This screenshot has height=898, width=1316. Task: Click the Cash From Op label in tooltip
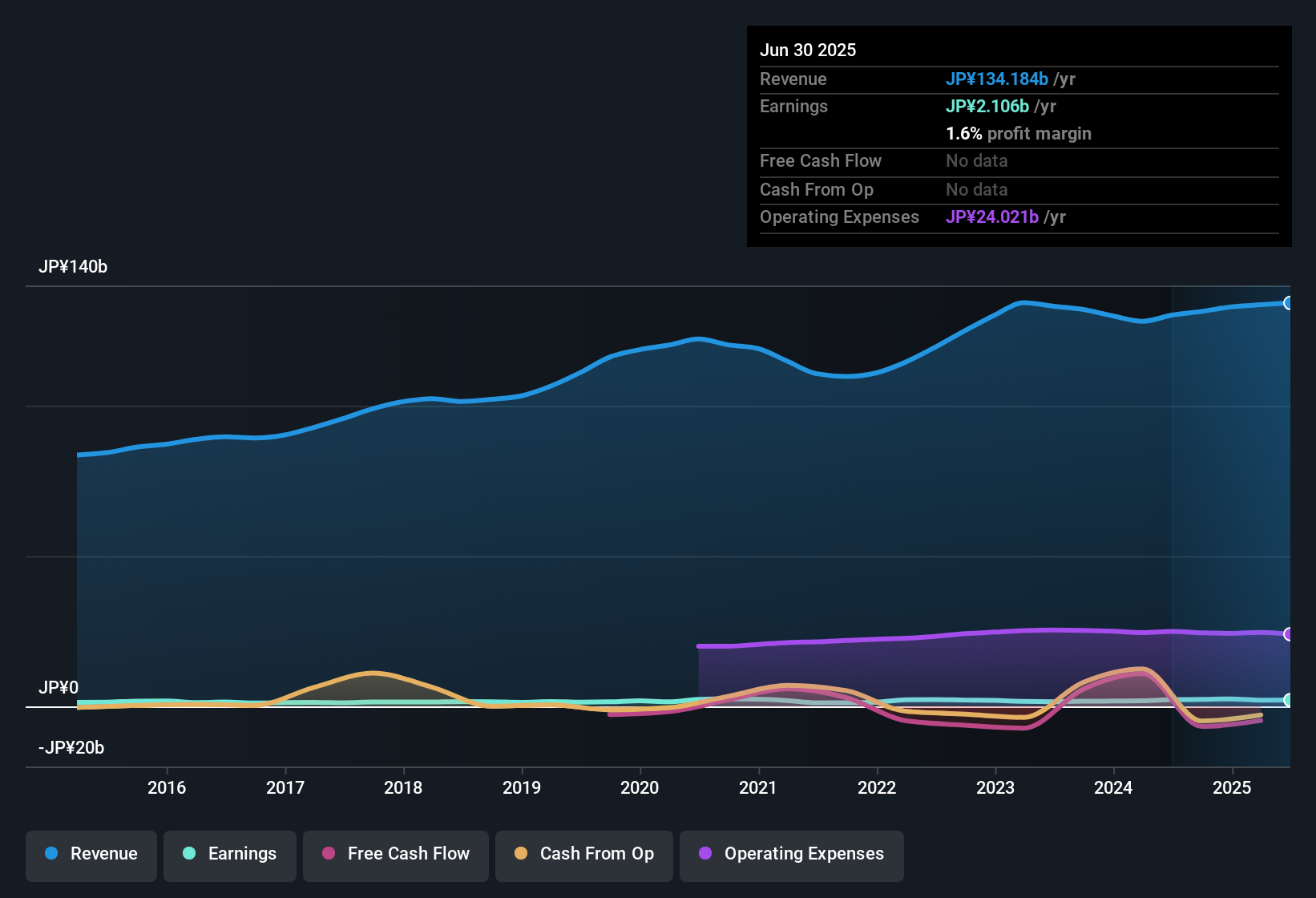pyautogui.click(x=817, y=189)
